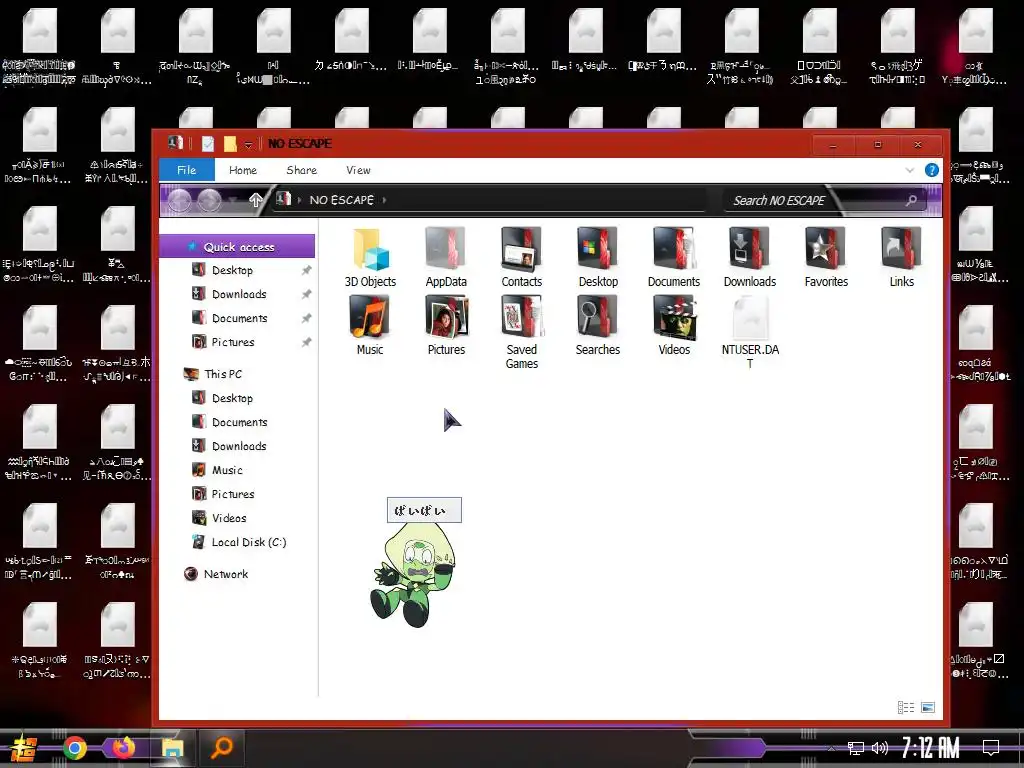Image resolution: width=1024 pixels, height=768 pixels.
Task: Open the Documents folder in file pane
Action: (x=673, y=258)
